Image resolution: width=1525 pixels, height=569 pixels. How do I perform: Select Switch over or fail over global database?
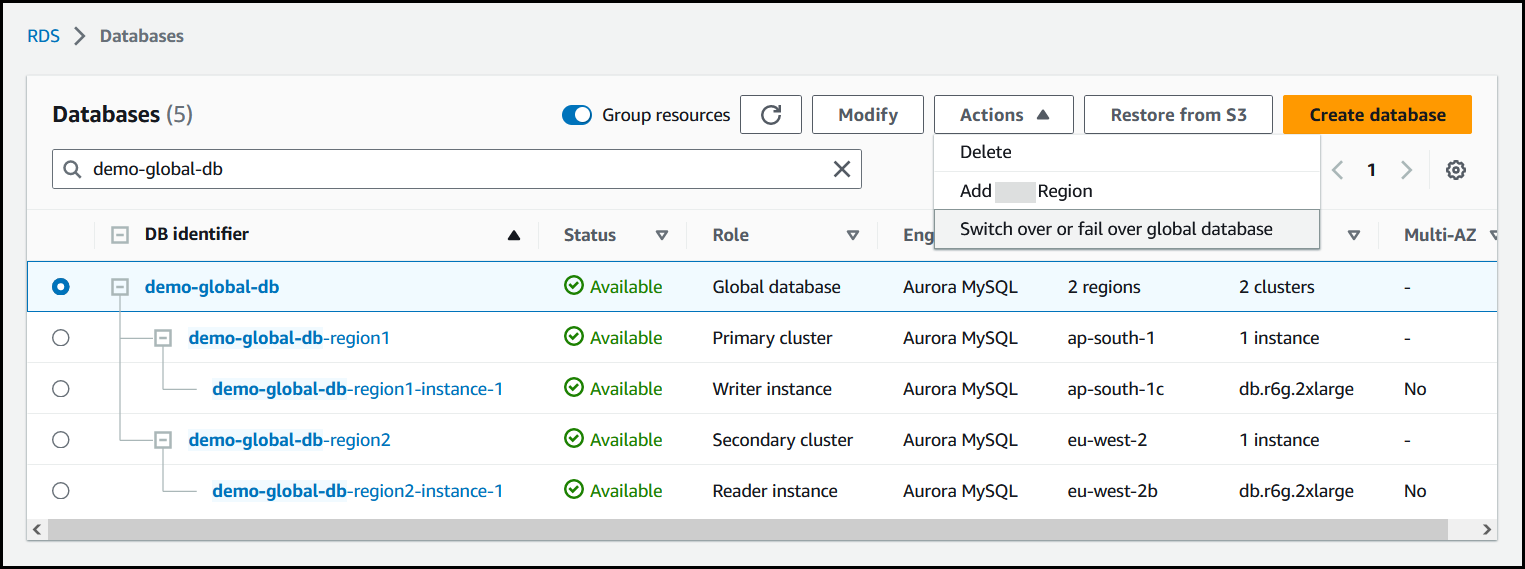(x=1116, y=229)
